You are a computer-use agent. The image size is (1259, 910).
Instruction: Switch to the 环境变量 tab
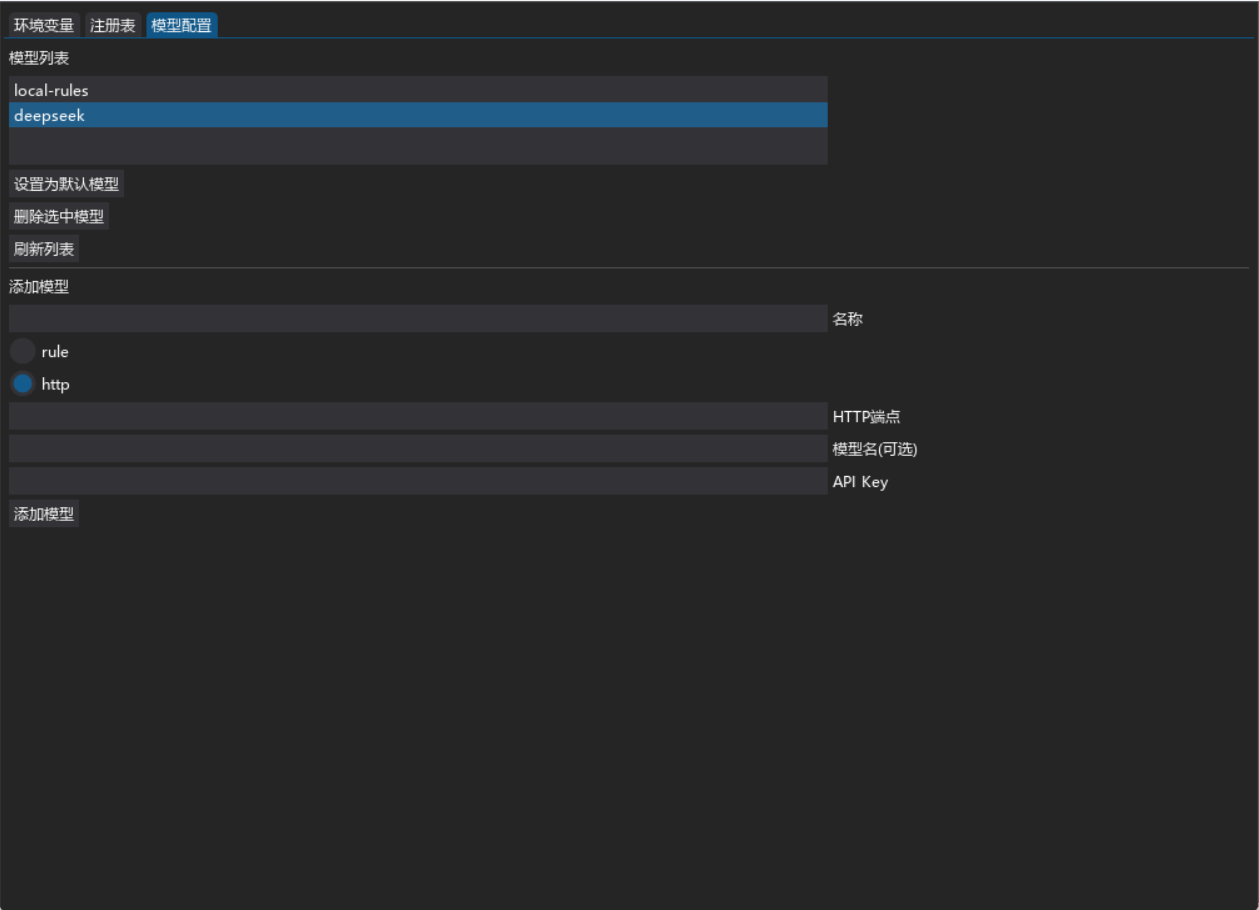44,26
